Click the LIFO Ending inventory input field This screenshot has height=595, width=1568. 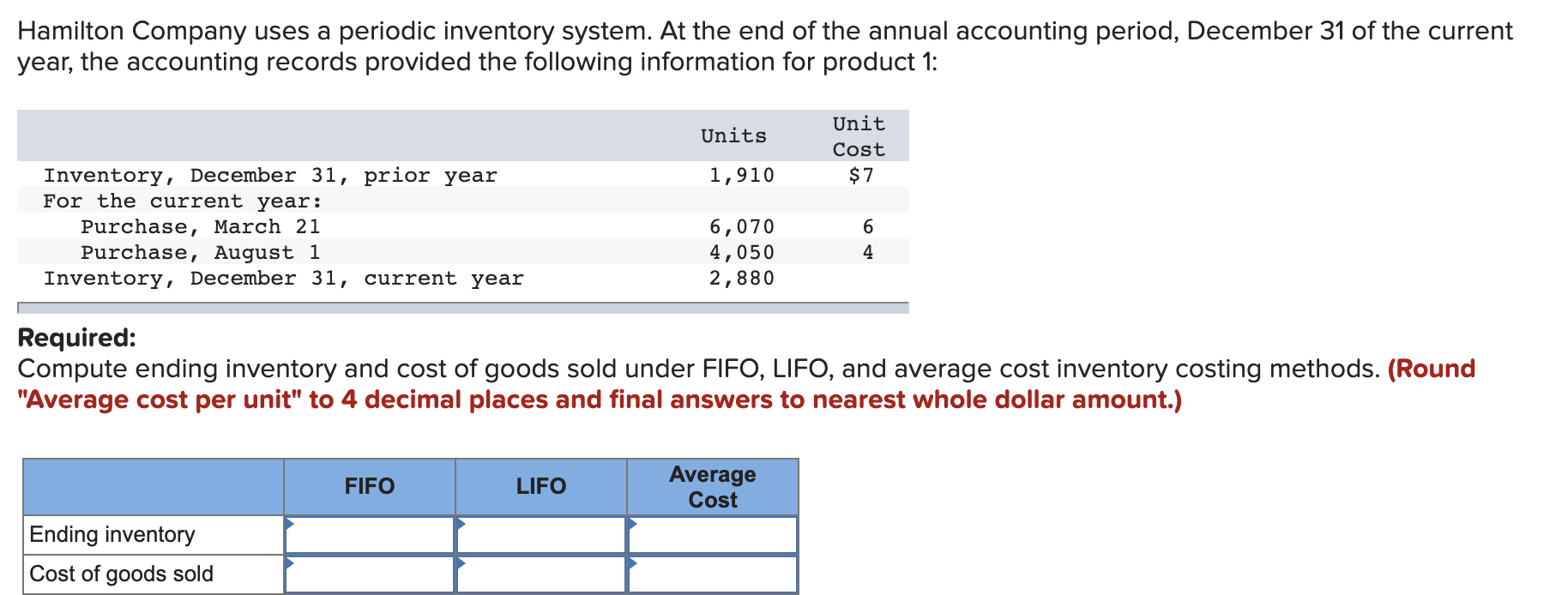pos(540,533)
